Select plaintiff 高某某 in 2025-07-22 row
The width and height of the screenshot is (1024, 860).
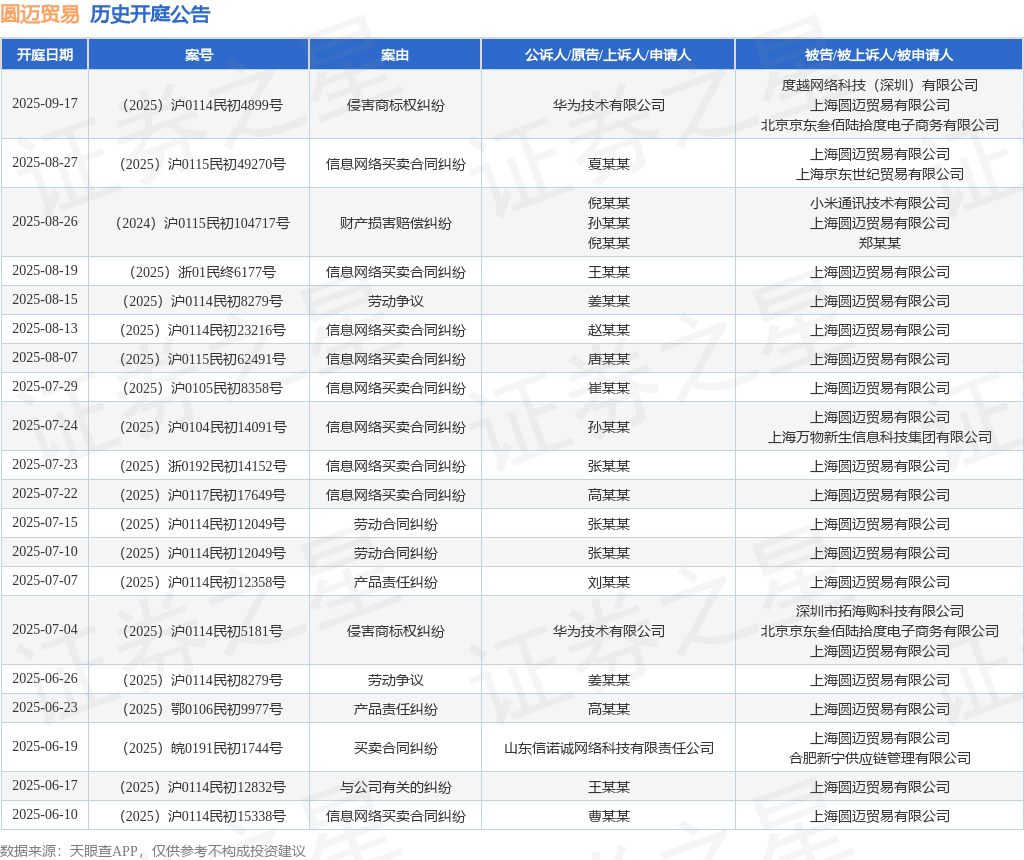[609, 496]
